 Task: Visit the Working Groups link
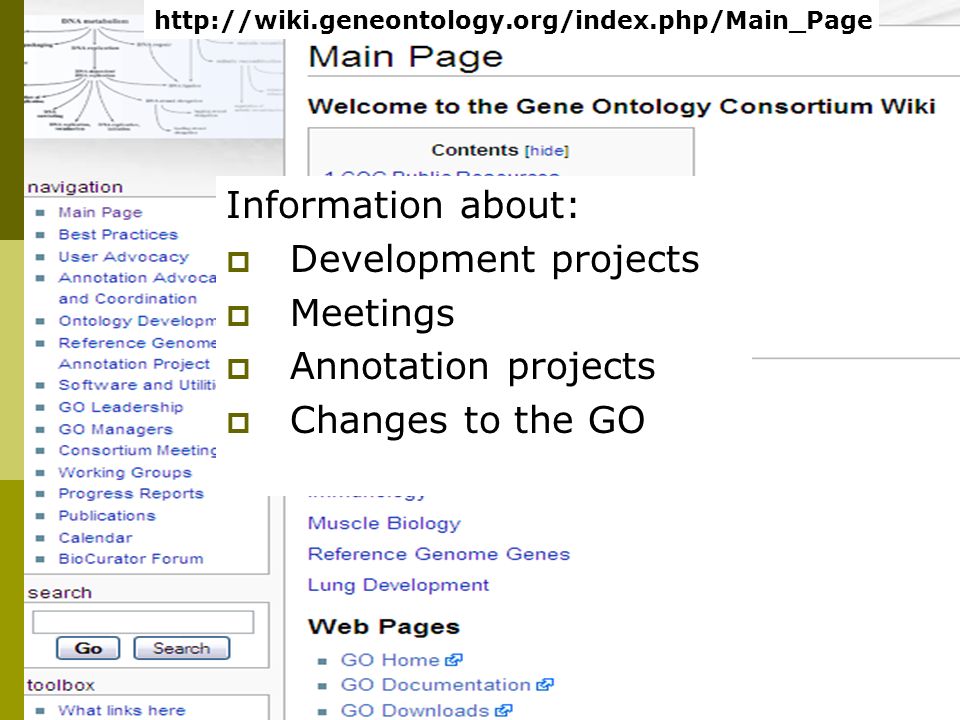click(x=125, y=473)
